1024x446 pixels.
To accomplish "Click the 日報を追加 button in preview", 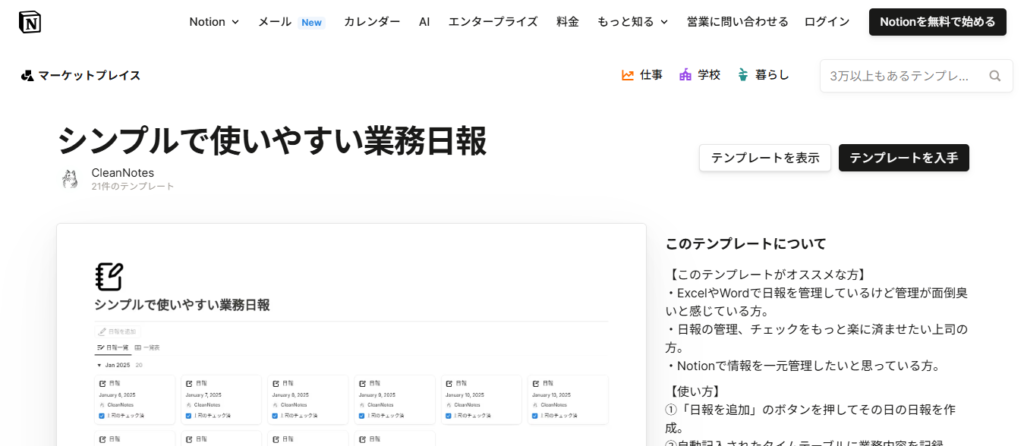I will (x=118, y=332).
